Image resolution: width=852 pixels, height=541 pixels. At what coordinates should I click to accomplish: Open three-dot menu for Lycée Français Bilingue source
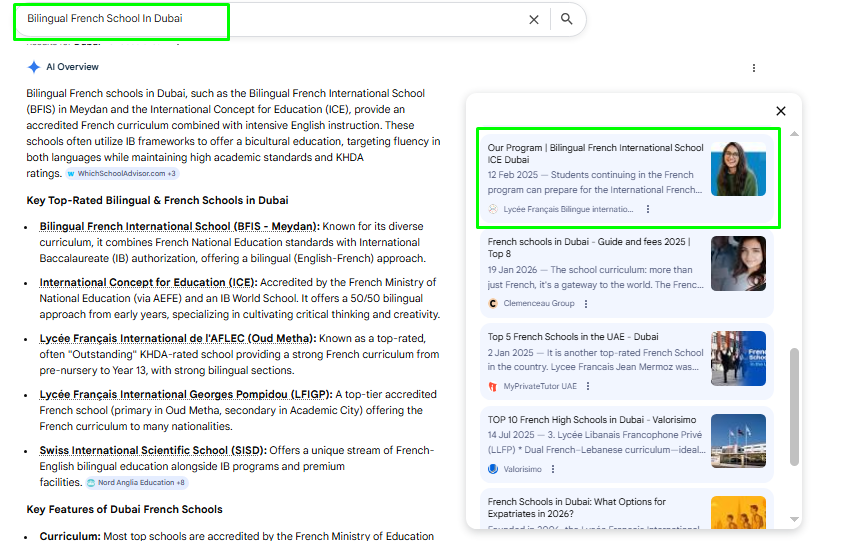(648, 209)
